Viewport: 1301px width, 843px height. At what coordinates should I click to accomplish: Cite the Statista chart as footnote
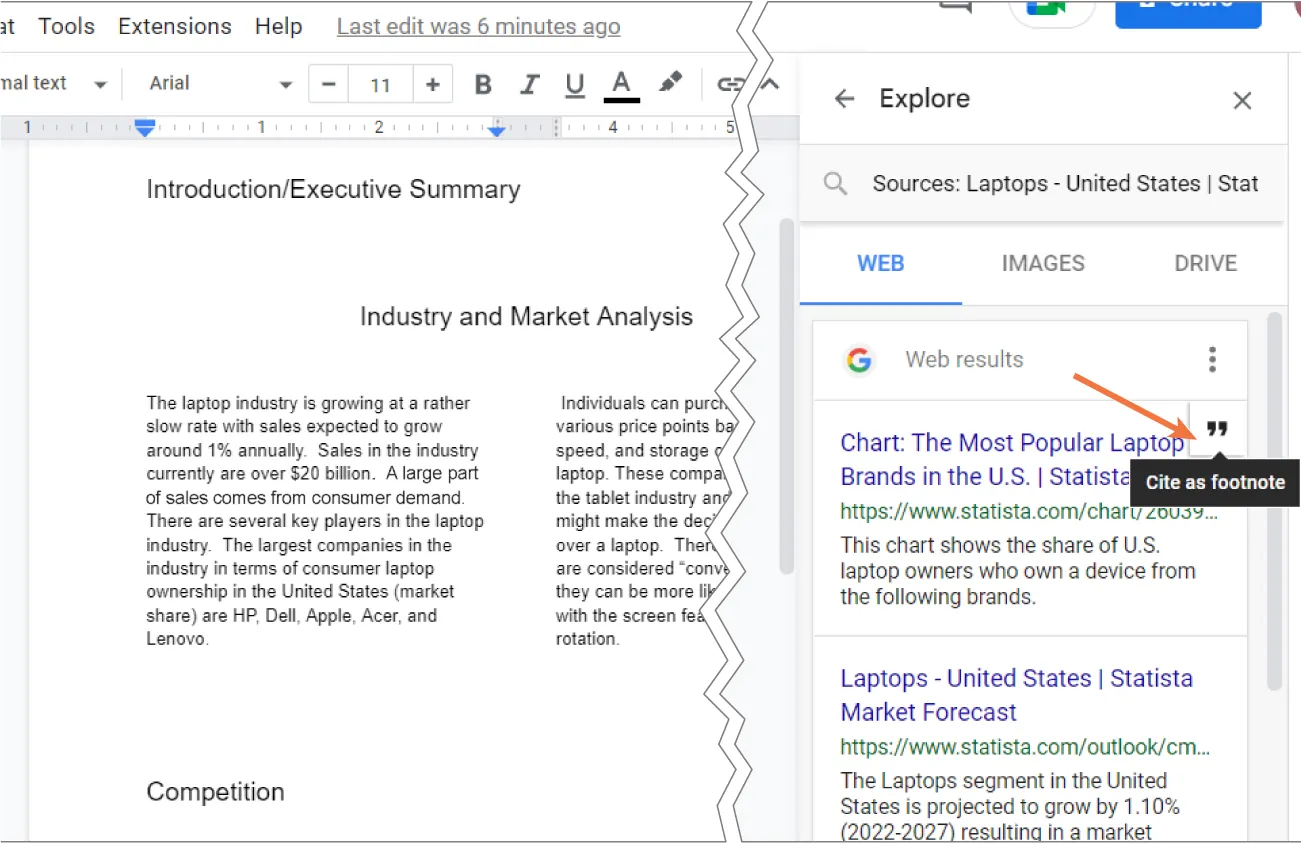(x=1217, y=428)
